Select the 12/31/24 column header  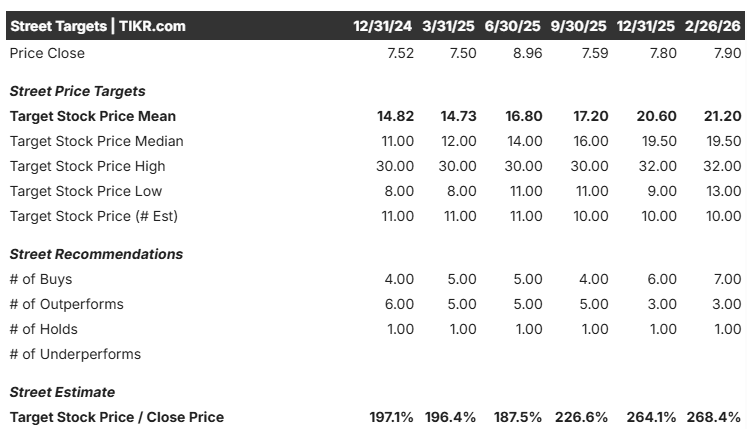point(384,26)
